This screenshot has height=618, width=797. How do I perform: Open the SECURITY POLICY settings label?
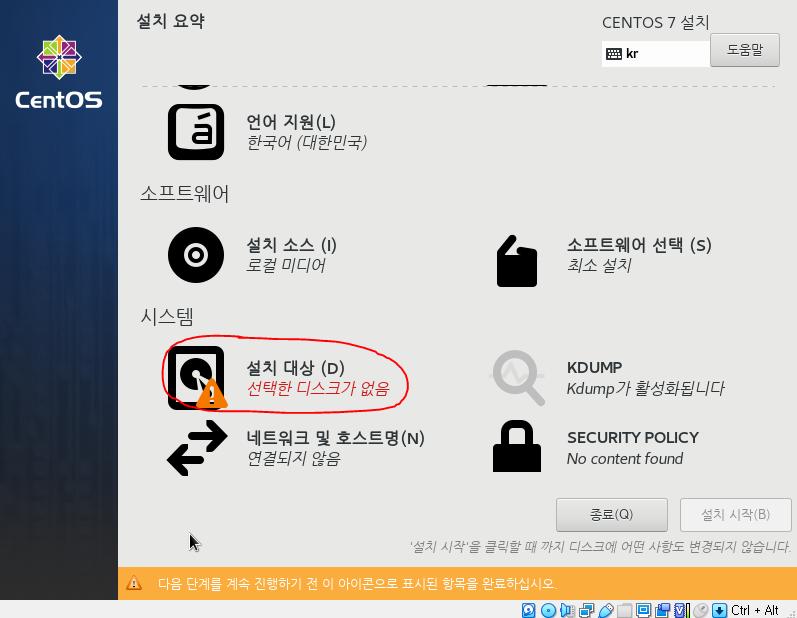point(633,438)
